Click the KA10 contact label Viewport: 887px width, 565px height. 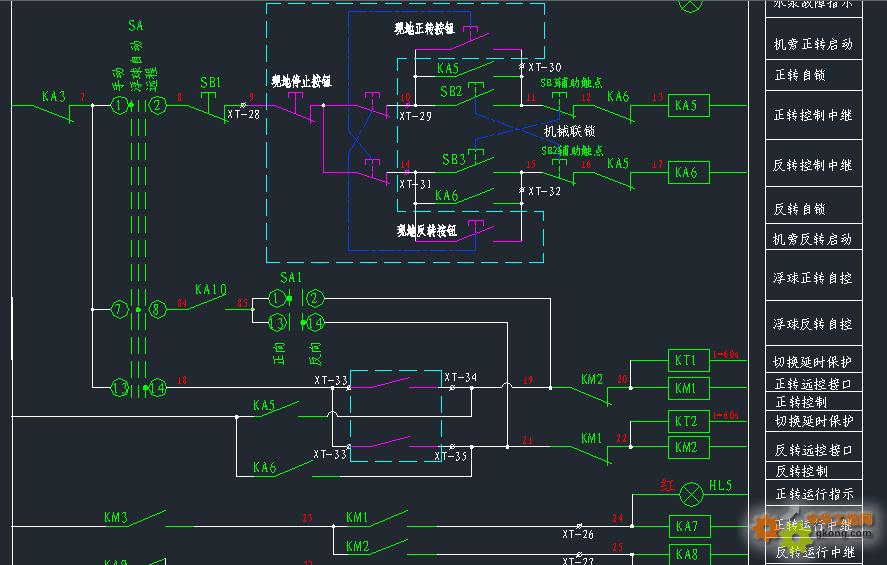(211, 290)
